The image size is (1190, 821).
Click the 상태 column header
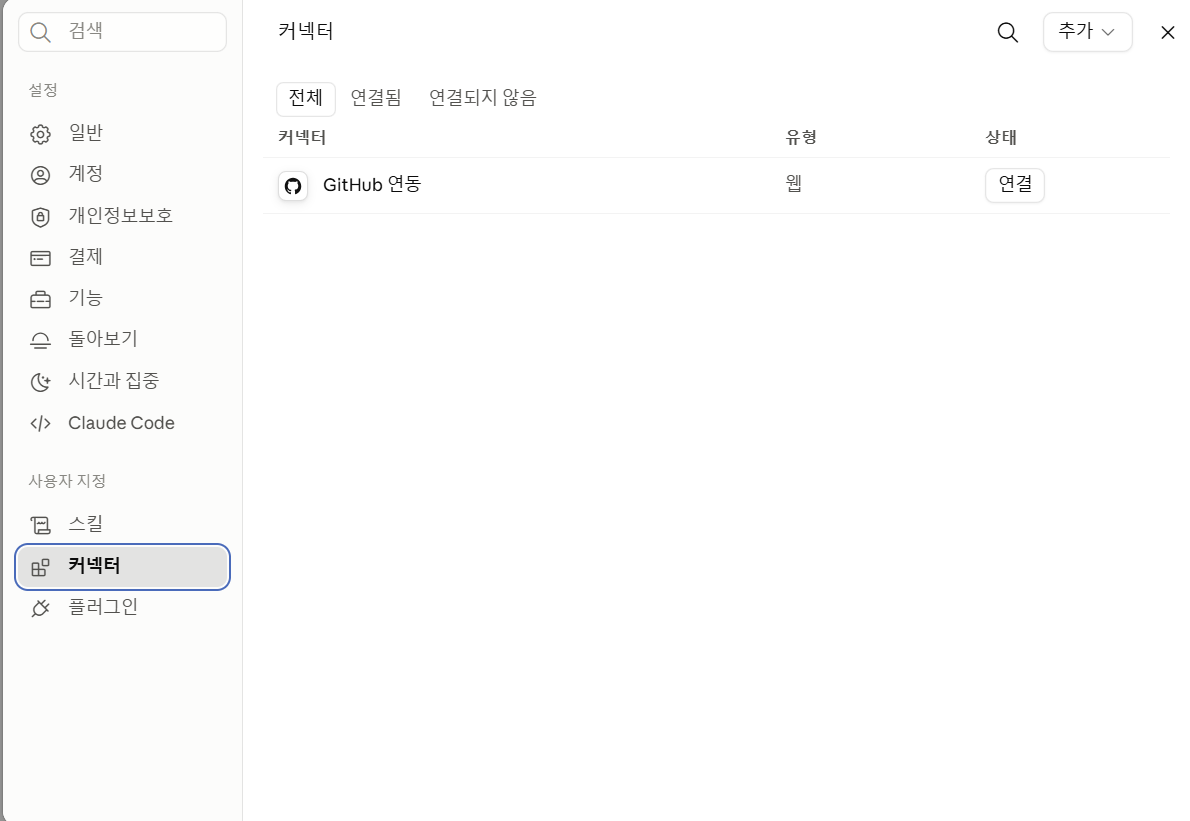point(1001,137)
